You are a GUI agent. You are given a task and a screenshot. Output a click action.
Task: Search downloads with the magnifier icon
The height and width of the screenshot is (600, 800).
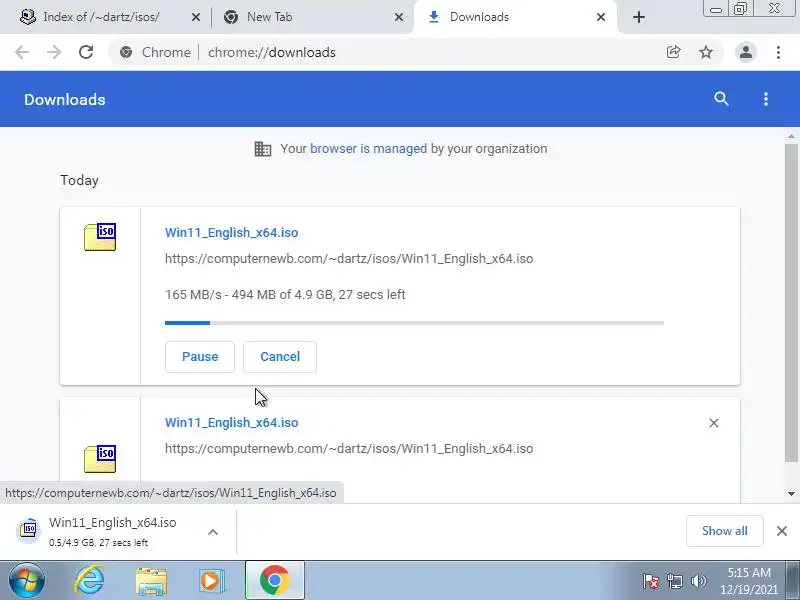pyautogui.click(x=721, y=99)
